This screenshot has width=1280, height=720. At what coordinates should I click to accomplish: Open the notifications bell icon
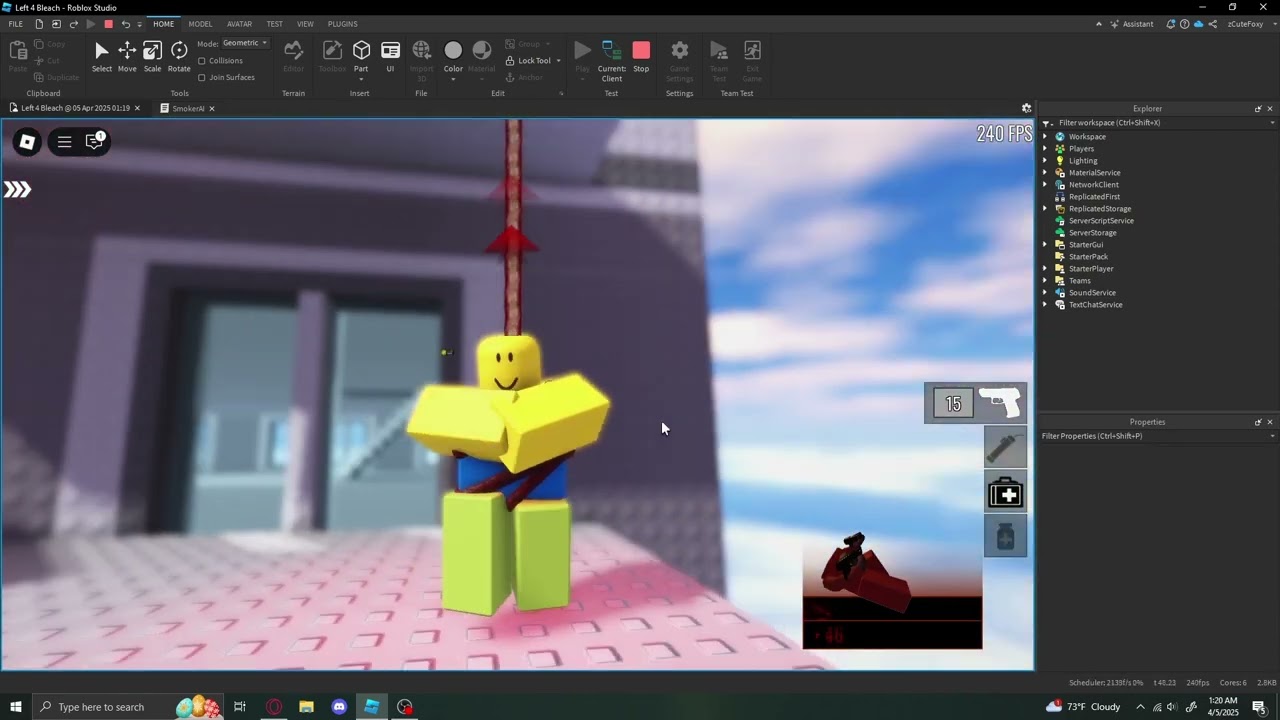point(1169,24)
